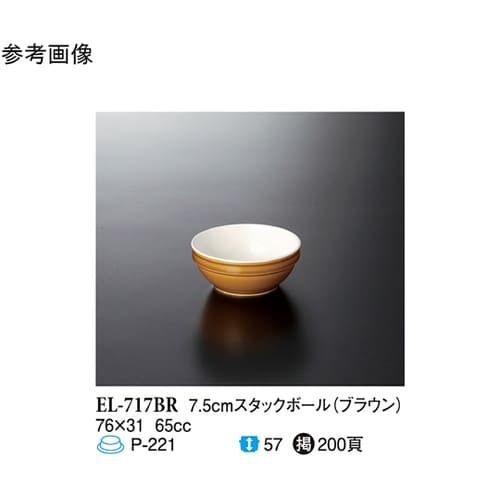
Task: Click the 7.5cmスタックボール product name
Action: pos(259,406)
